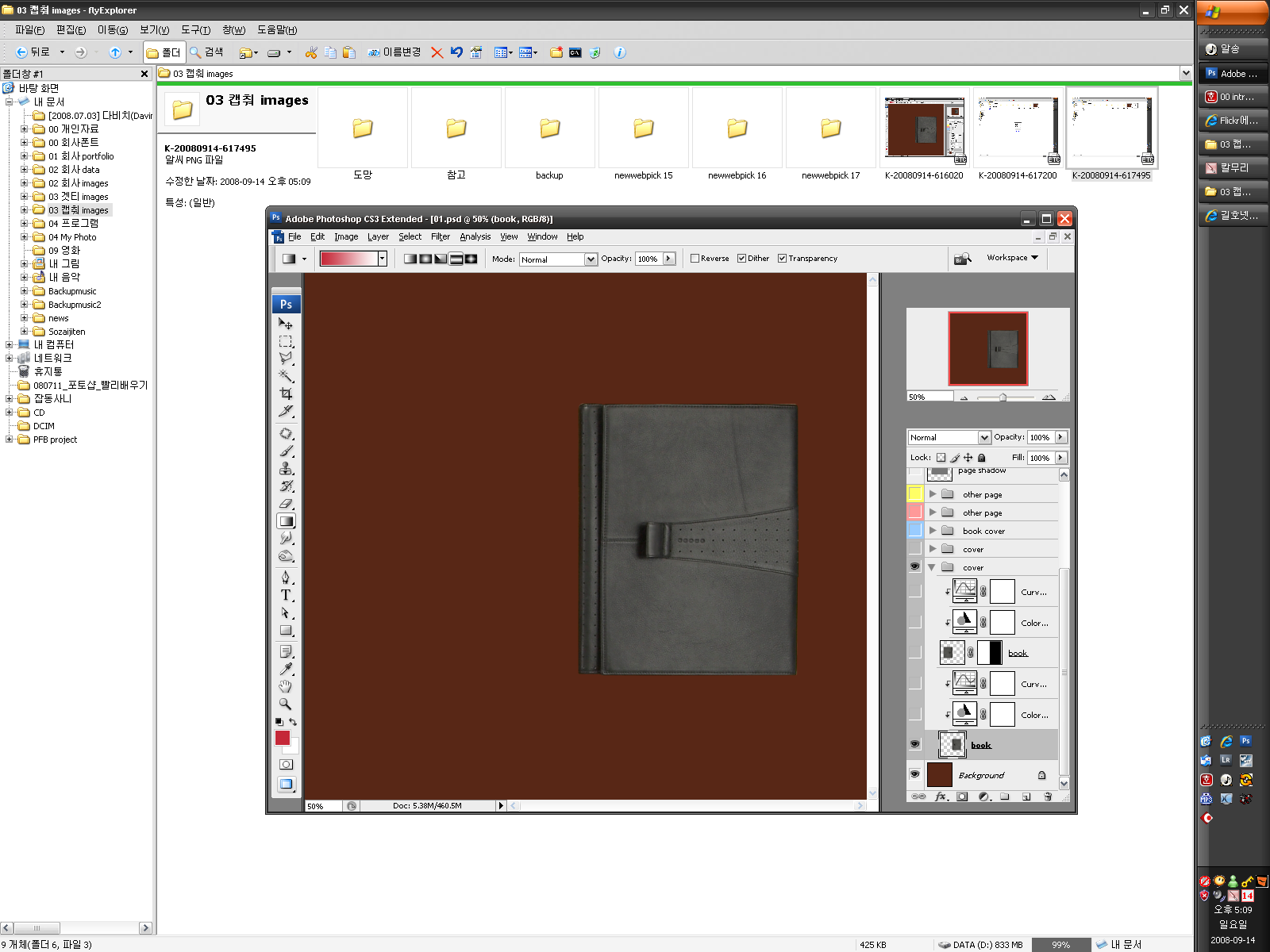Image resolution: width=1270 pixels, height=952 pixels.
Task: Select the Hand tool
Action: coord(286,686)
